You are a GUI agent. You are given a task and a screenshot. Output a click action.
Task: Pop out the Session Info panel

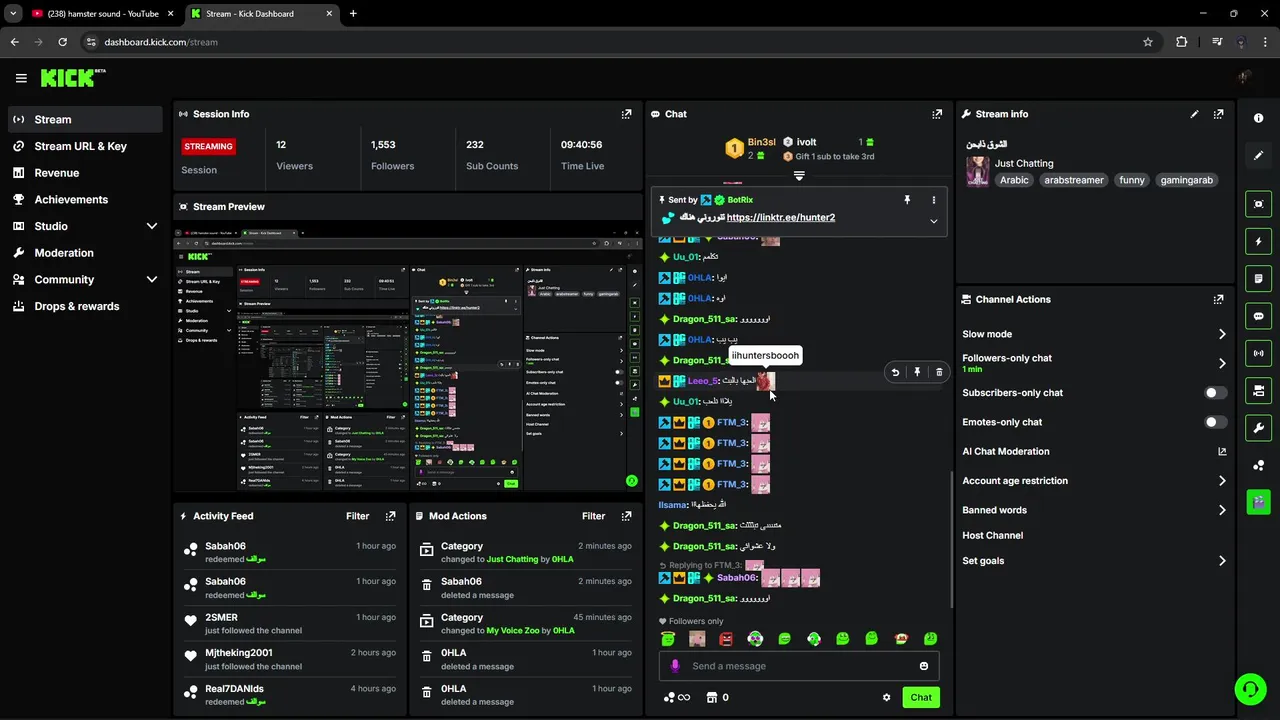(x=626, y=114)
